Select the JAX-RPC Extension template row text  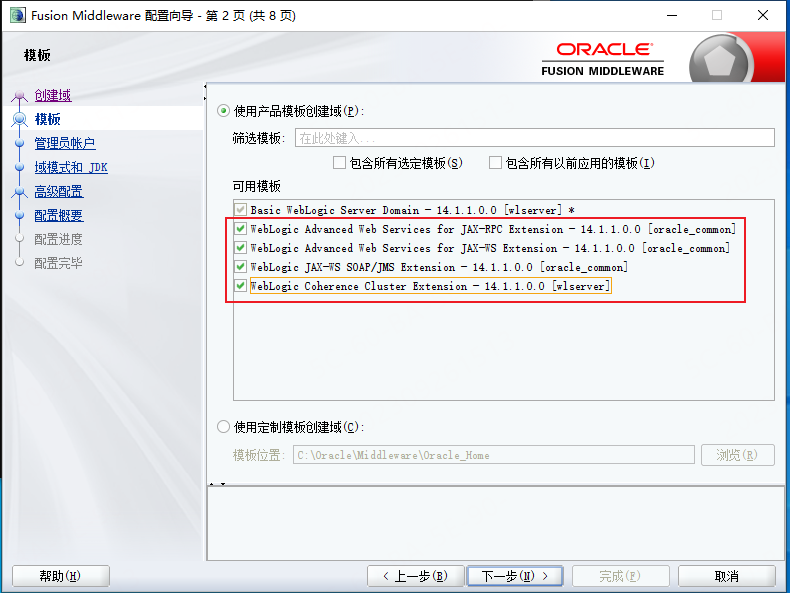click(493, 229)
